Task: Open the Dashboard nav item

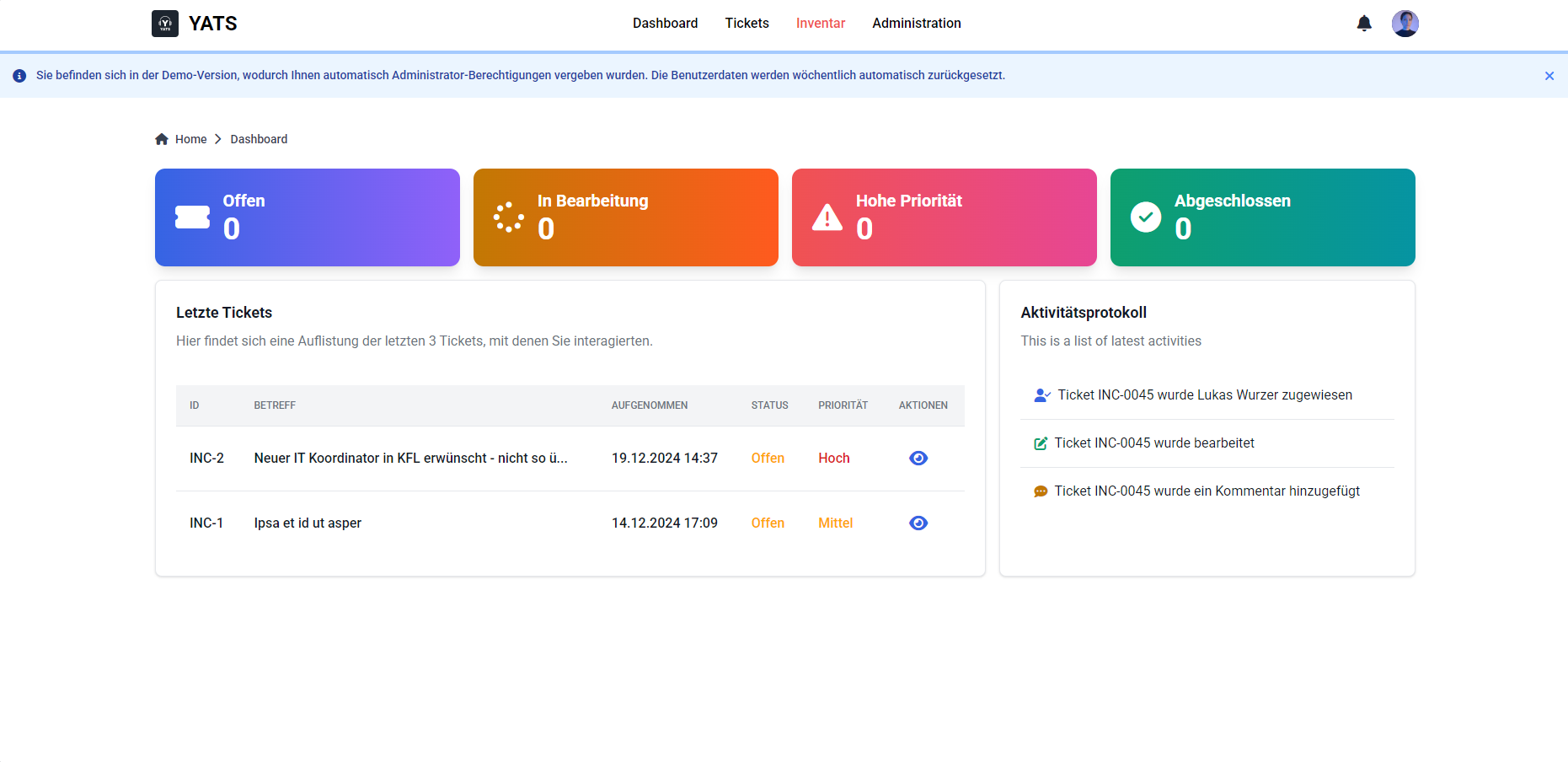Action: 666,24
